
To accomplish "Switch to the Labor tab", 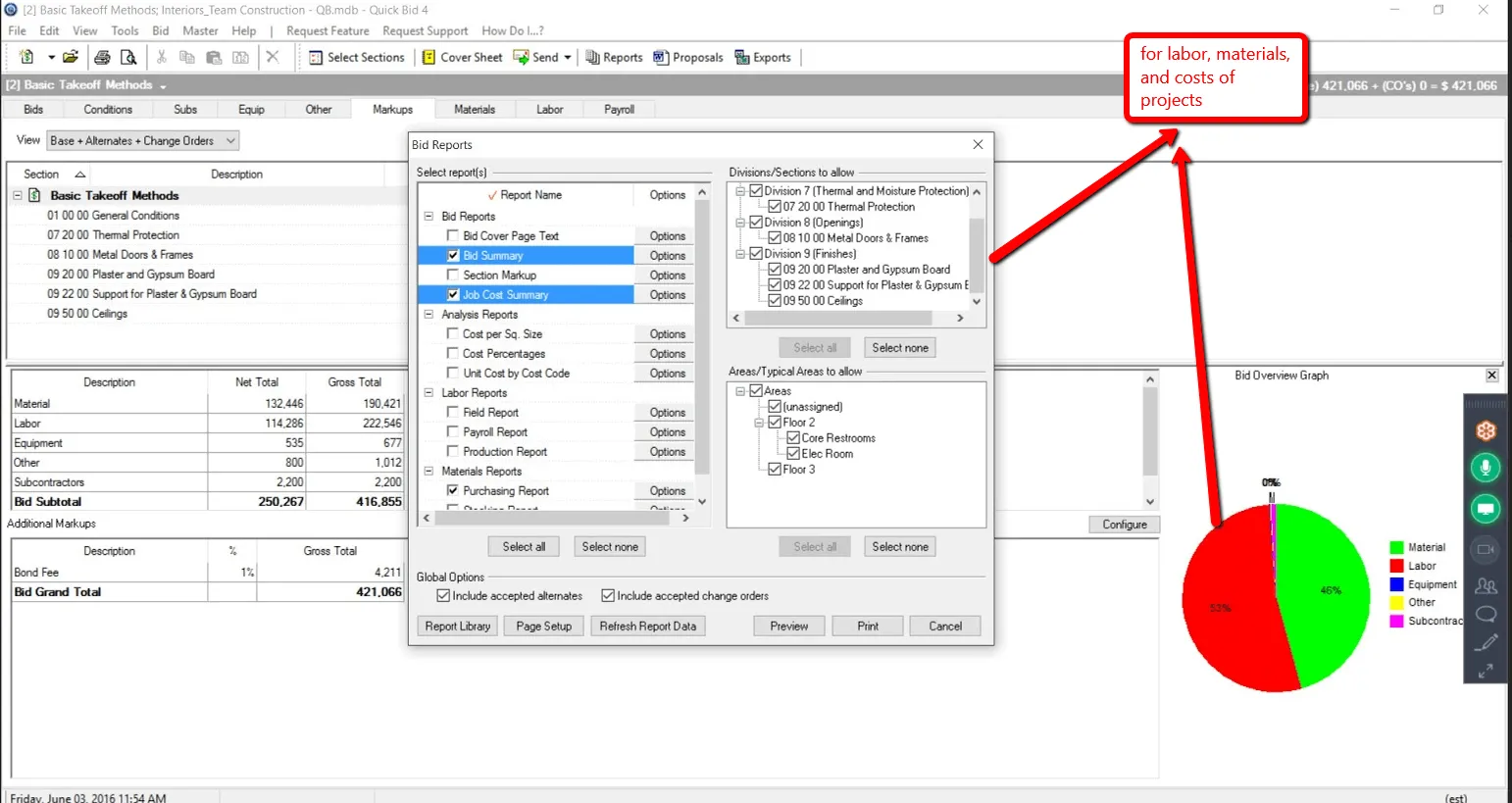I will point(549,109).
